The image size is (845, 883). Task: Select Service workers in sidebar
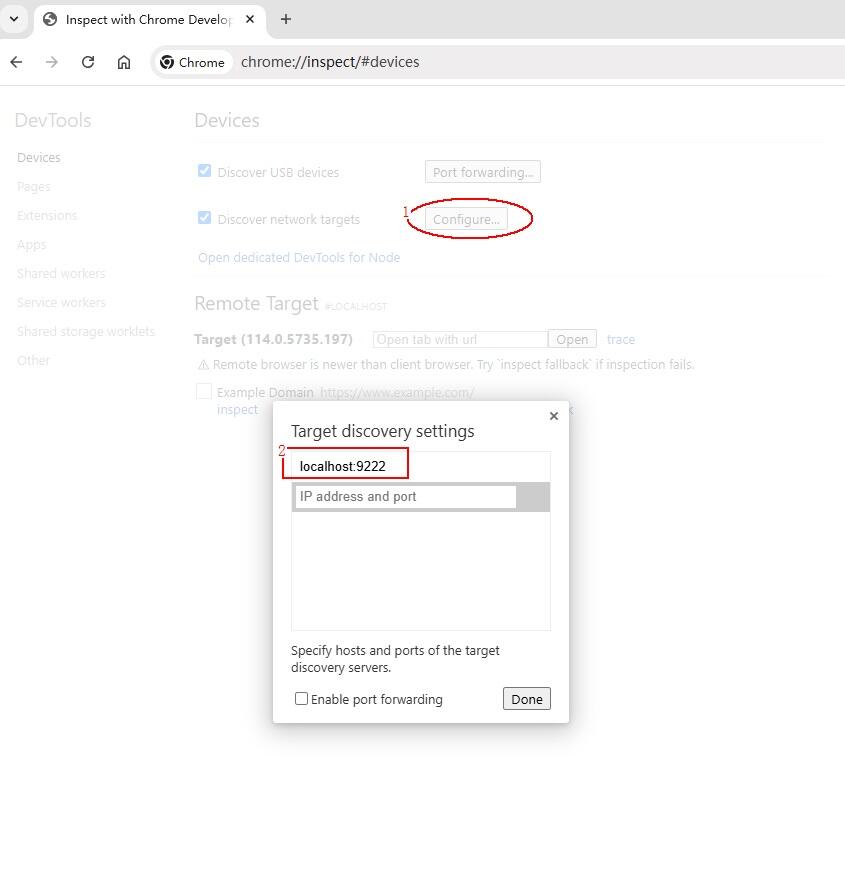61,303
